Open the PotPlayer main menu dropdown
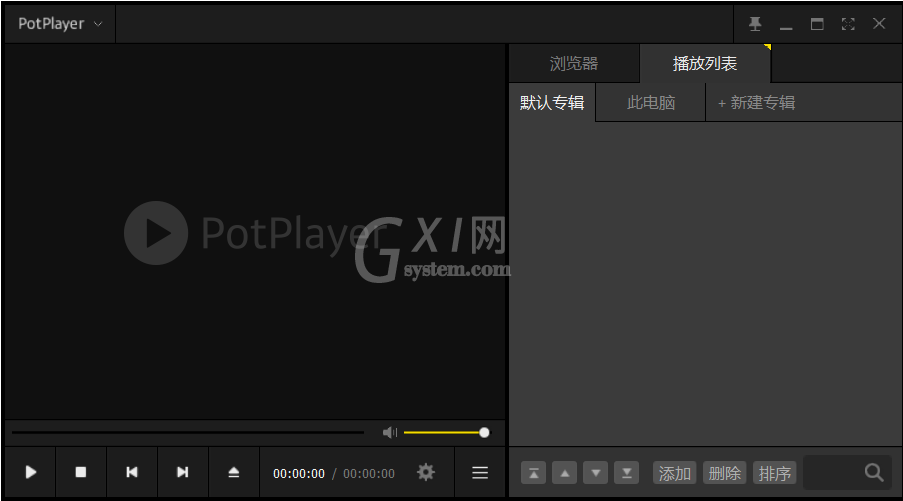Screen dimensions: 903x501 click(x=60, y=24)
